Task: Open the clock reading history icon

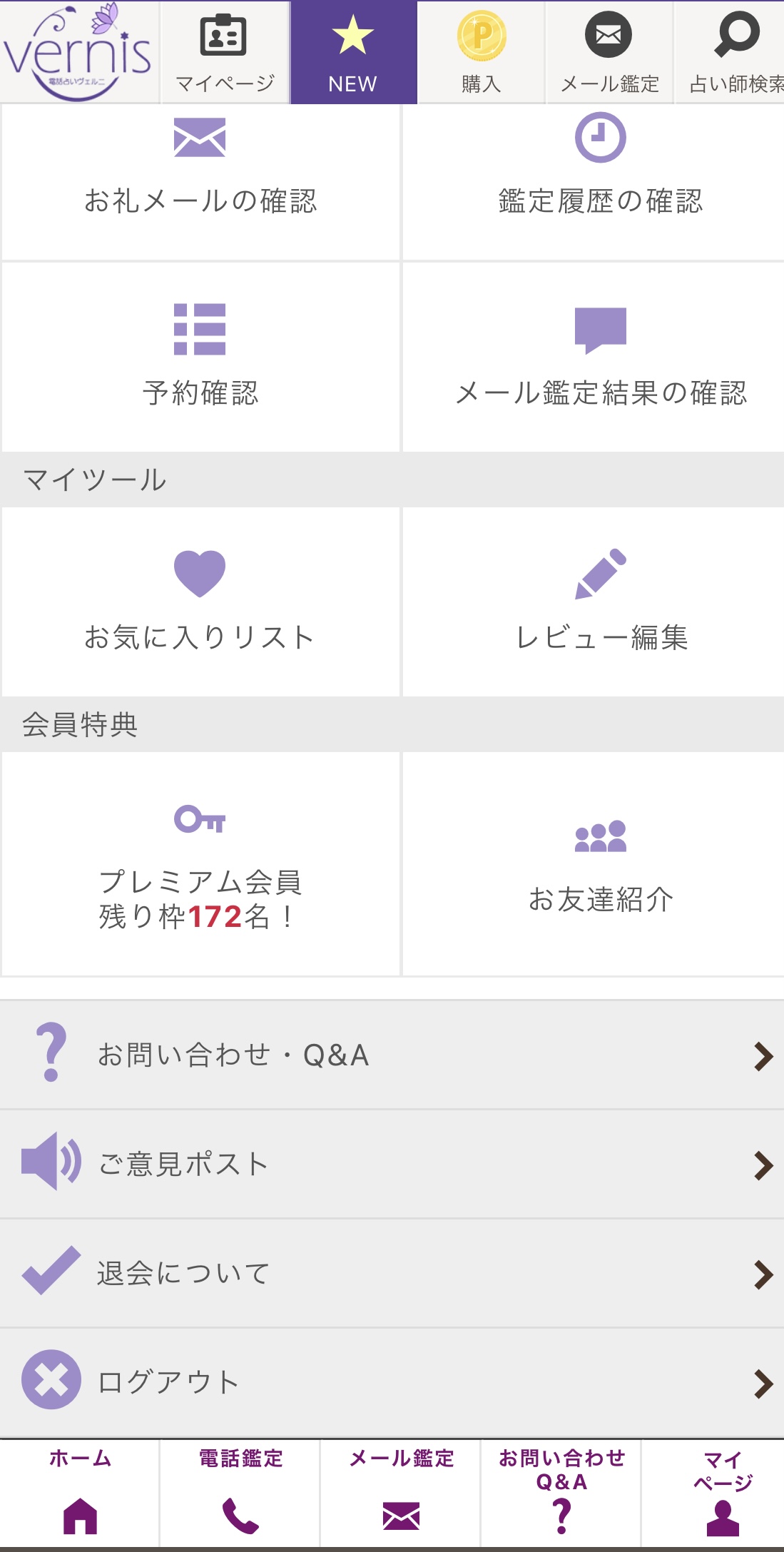Action: [x=601, y=137]
